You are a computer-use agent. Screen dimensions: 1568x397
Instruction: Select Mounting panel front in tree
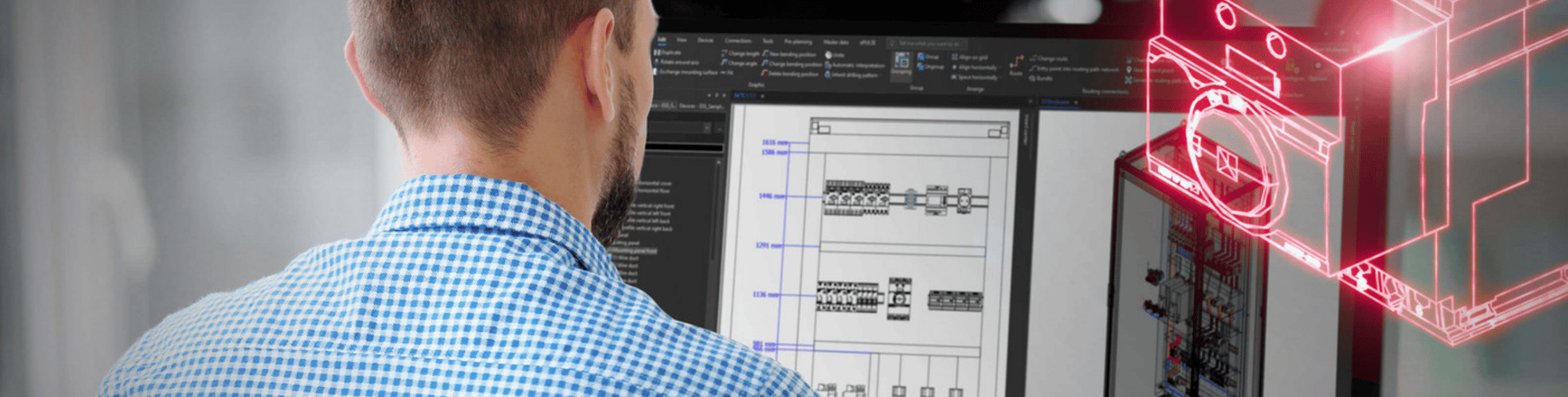click(x=633, y=251)
